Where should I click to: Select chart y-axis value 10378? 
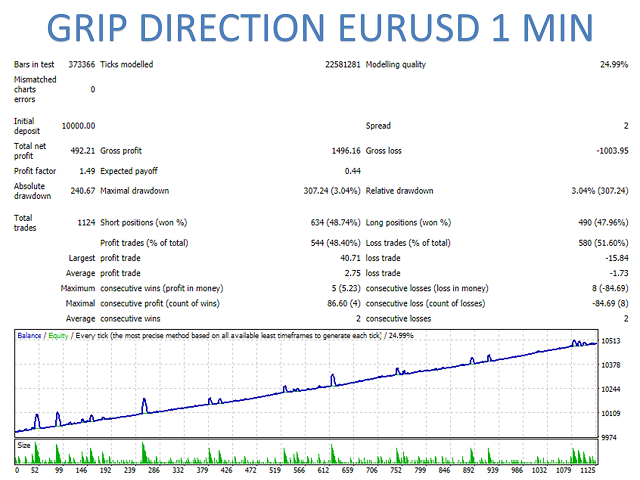[x=611, y=365]
